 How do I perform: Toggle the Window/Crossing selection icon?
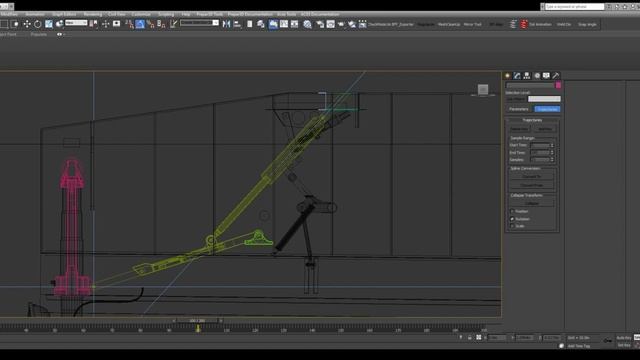15,24
